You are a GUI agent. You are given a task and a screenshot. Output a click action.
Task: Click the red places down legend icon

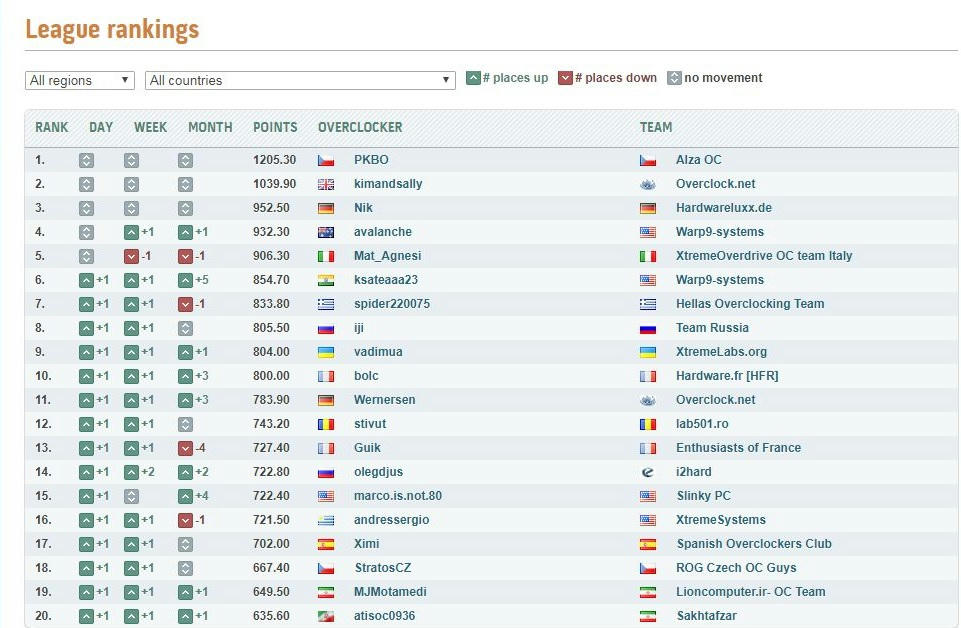pyautogui.click(x=565, y=78)
